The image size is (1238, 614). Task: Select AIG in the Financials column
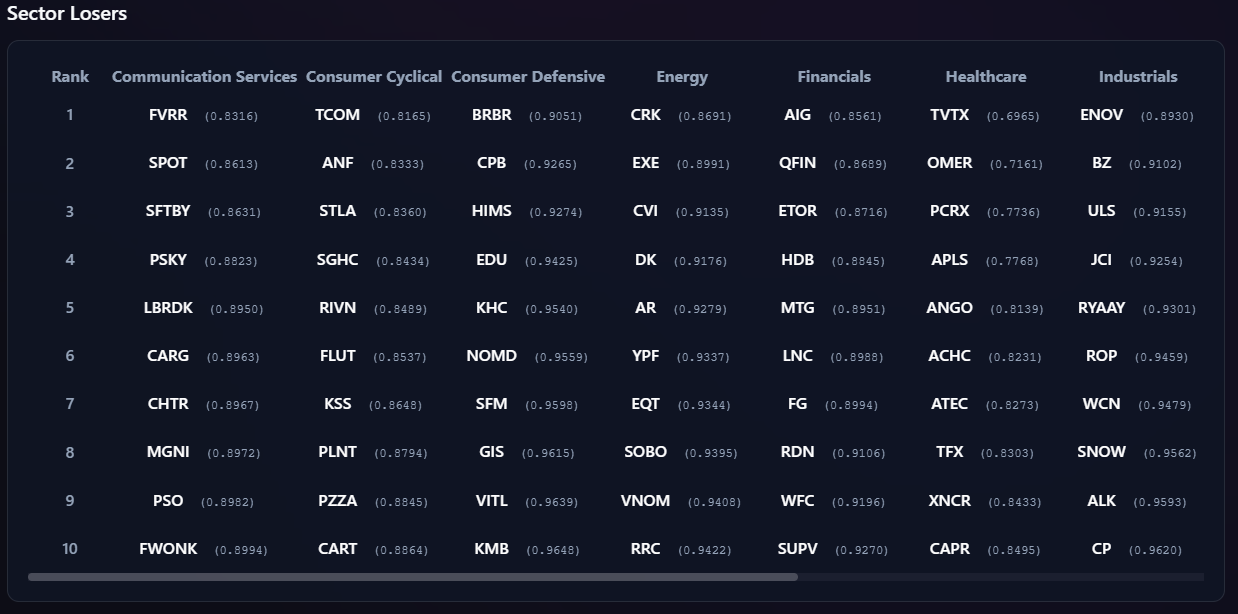click(797, 115)
